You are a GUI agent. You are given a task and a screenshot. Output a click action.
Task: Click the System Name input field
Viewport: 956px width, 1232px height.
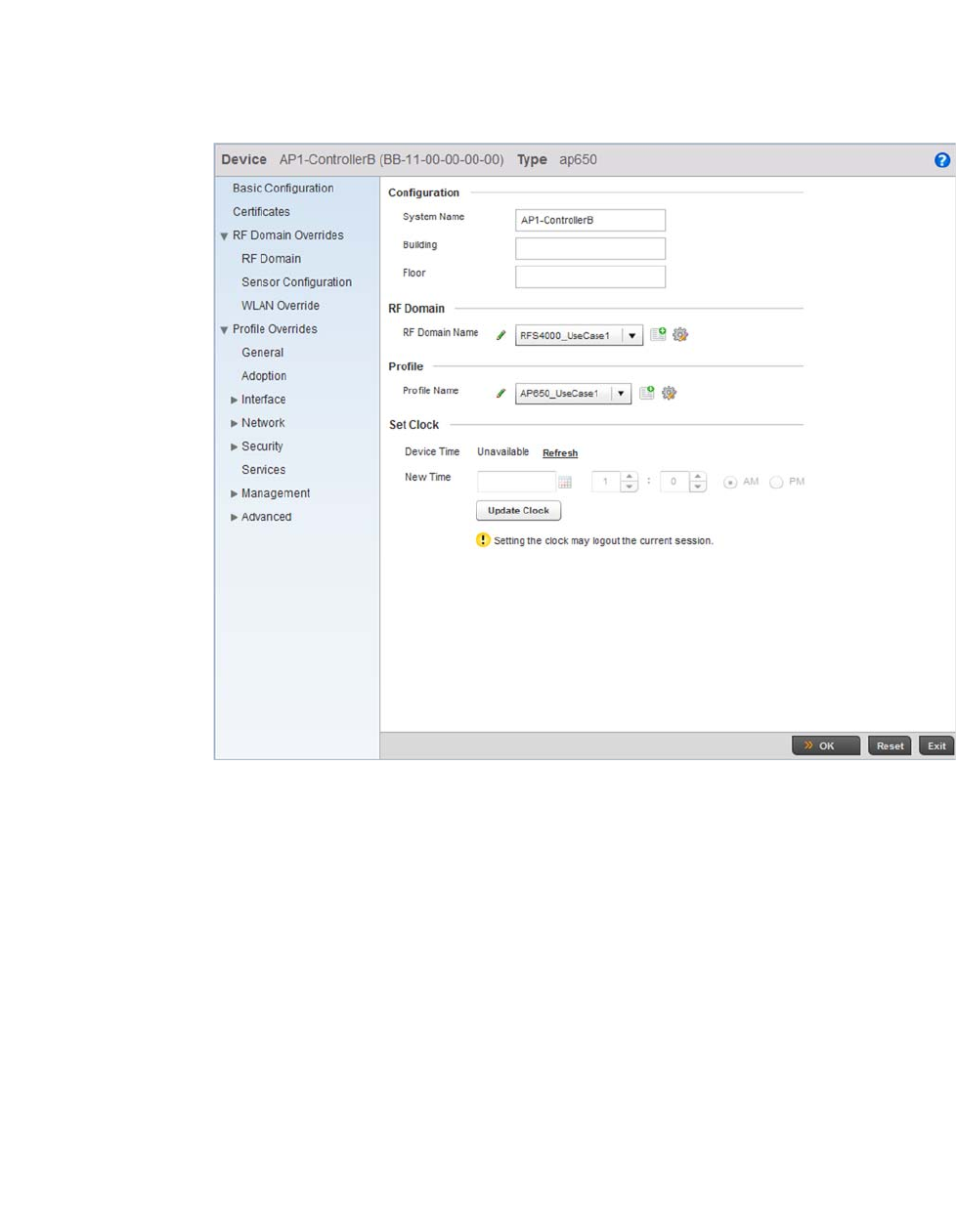pyautogui.click(x=590, y=220)
